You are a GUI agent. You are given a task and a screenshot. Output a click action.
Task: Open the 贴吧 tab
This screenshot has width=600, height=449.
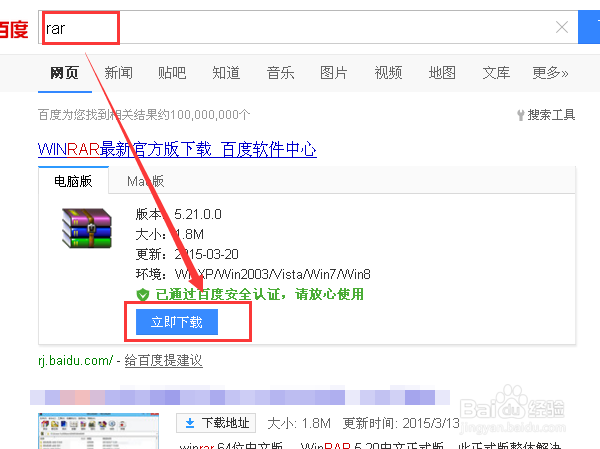coord(172,73)
